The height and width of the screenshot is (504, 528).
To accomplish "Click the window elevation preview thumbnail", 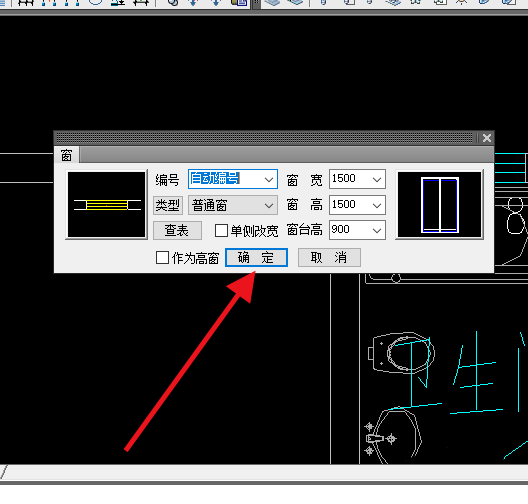I will coord(439,205).
